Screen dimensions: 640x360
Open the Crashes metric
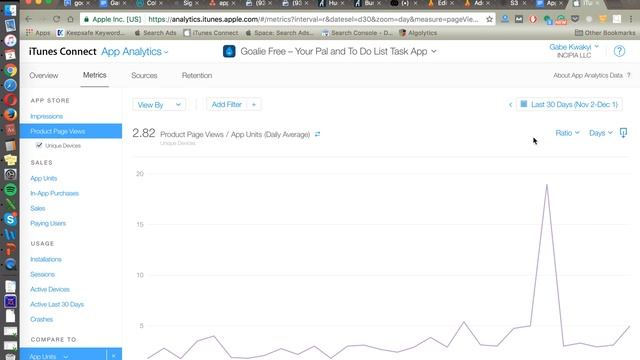point(41,320)
